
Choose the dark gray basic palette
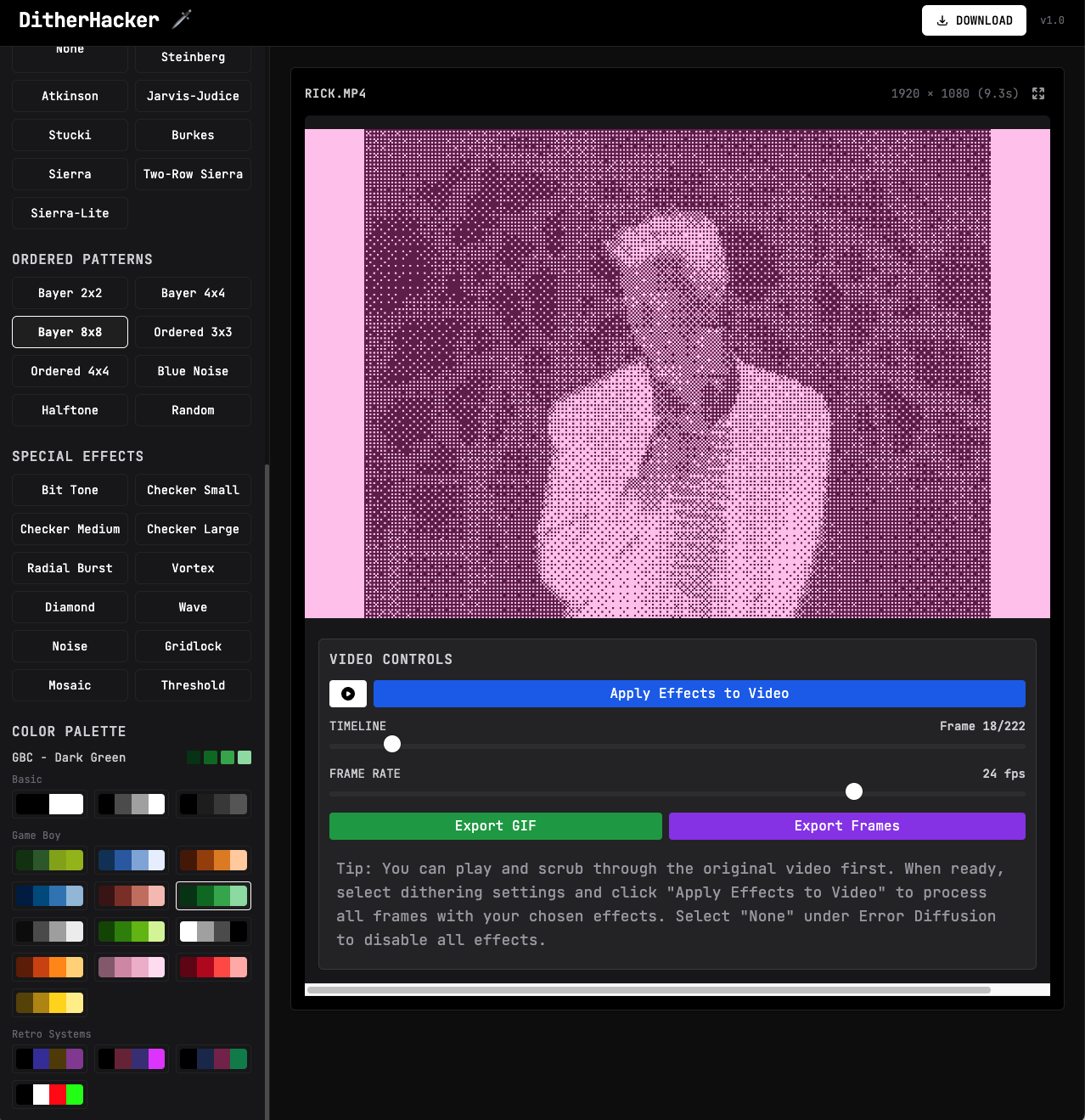point(214,804)
